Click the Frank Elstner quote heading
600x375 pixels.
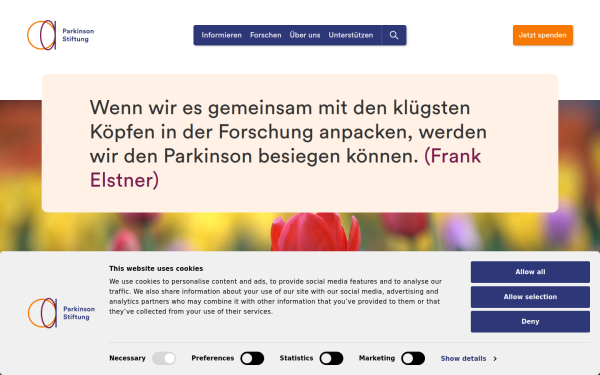tap(288, 143)
